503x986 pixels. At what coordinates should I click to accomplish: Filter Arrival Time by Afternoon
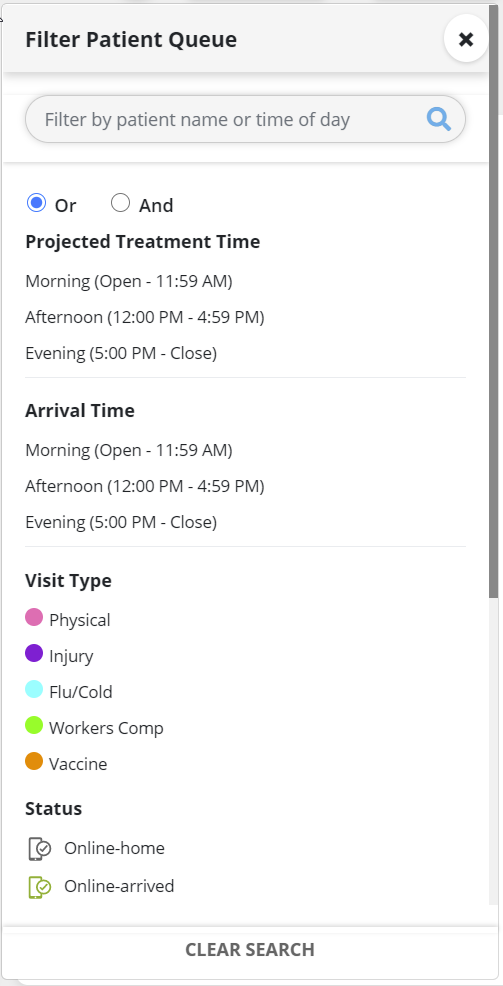pyautogui.click(x=145, y=486)
